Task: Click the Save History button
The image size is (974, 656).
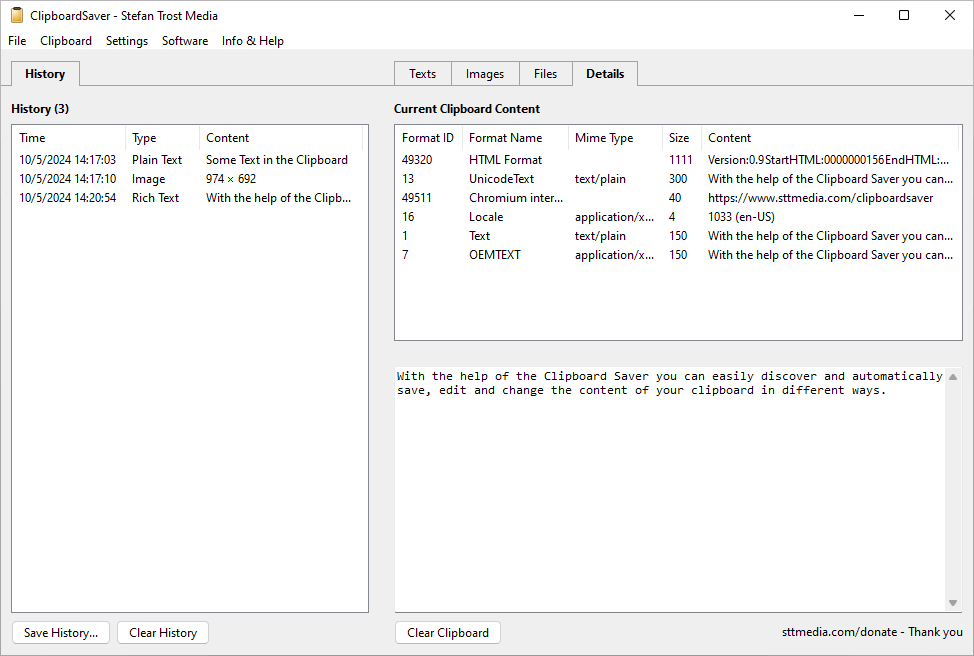Action: 61,633
